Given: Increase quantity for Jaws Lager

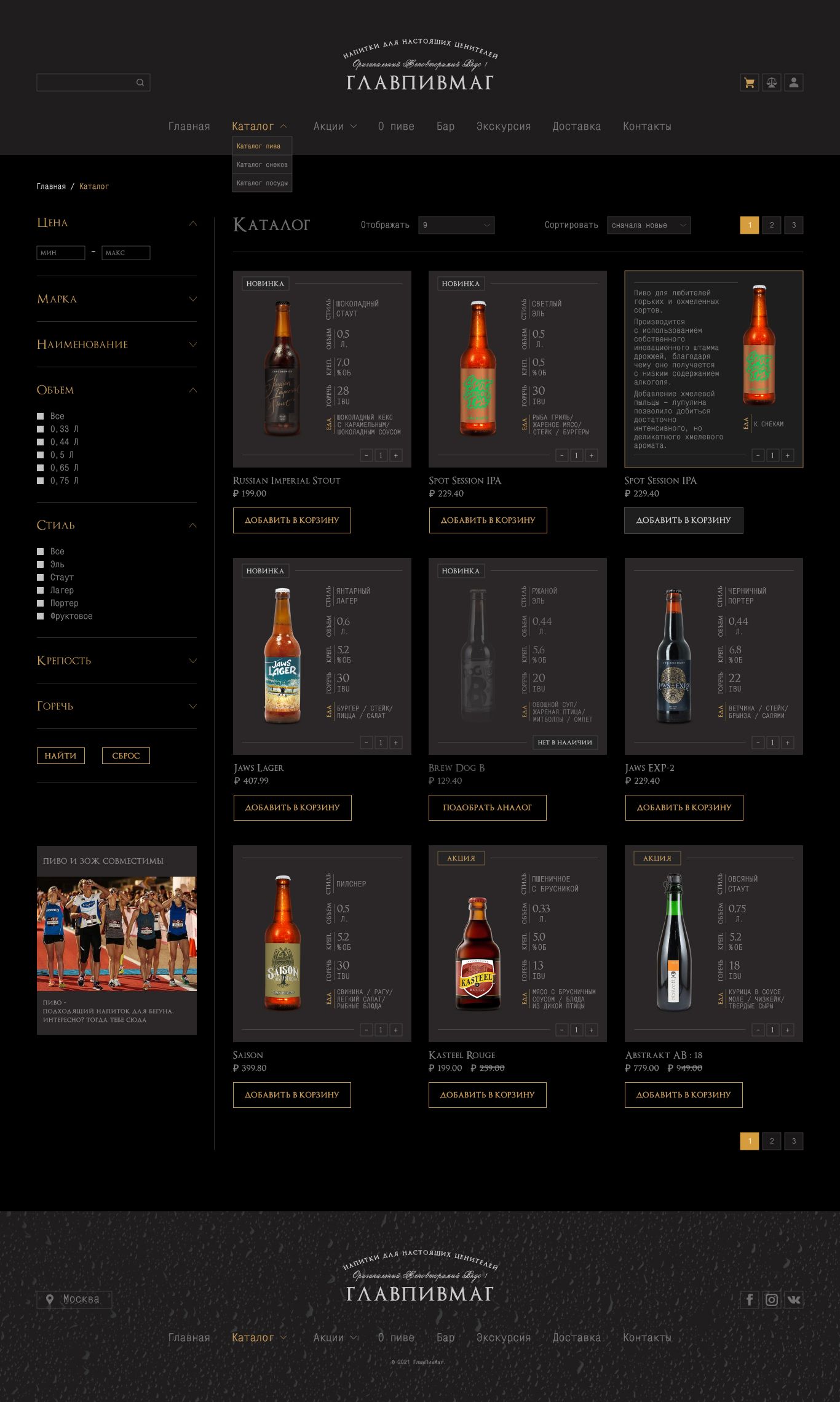Looking at the screenshot, I should click(x=395, y=743).
